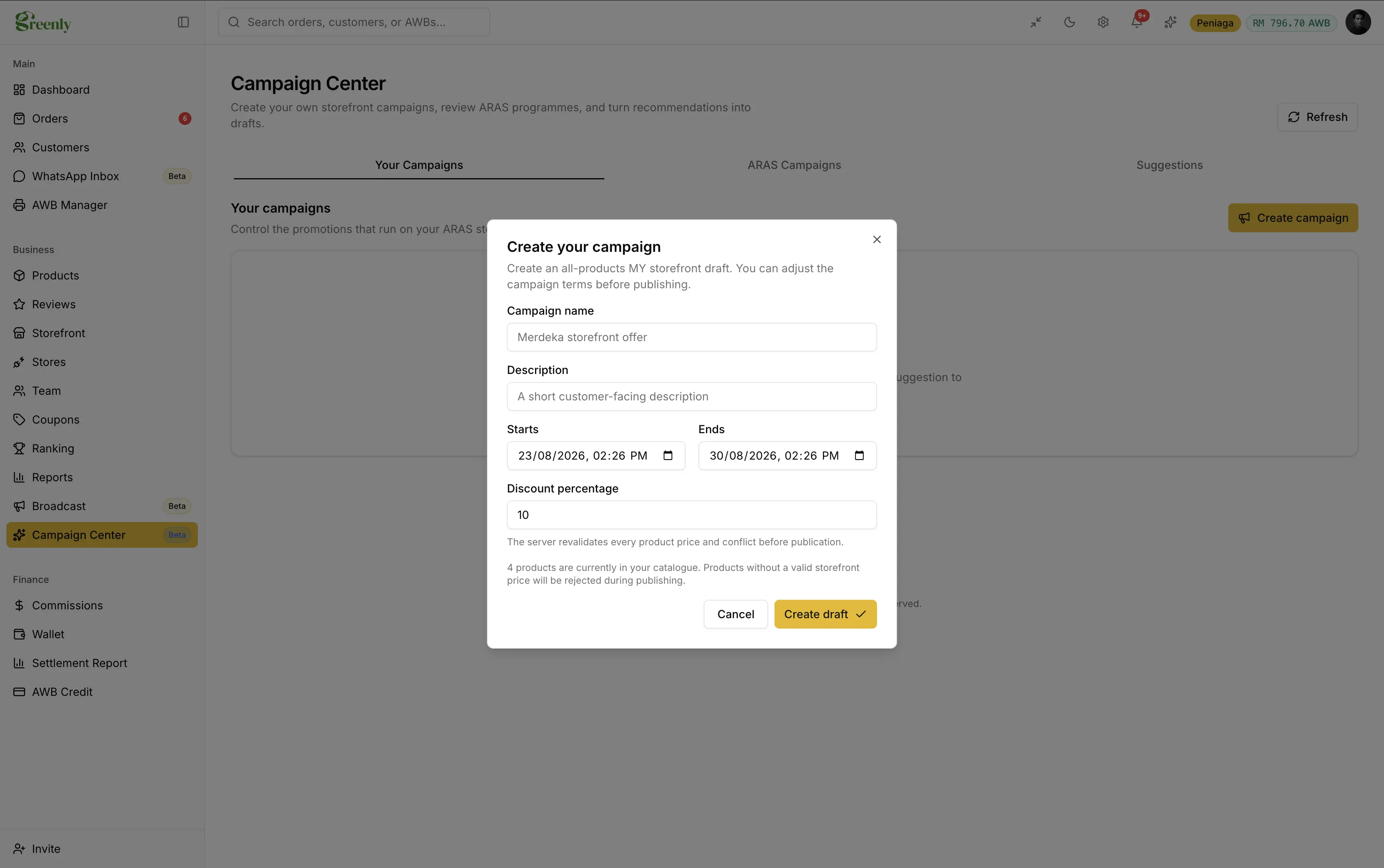Click the search magnifier icon
Viewport: 1384px width, 868px height.
pos(233,22)
